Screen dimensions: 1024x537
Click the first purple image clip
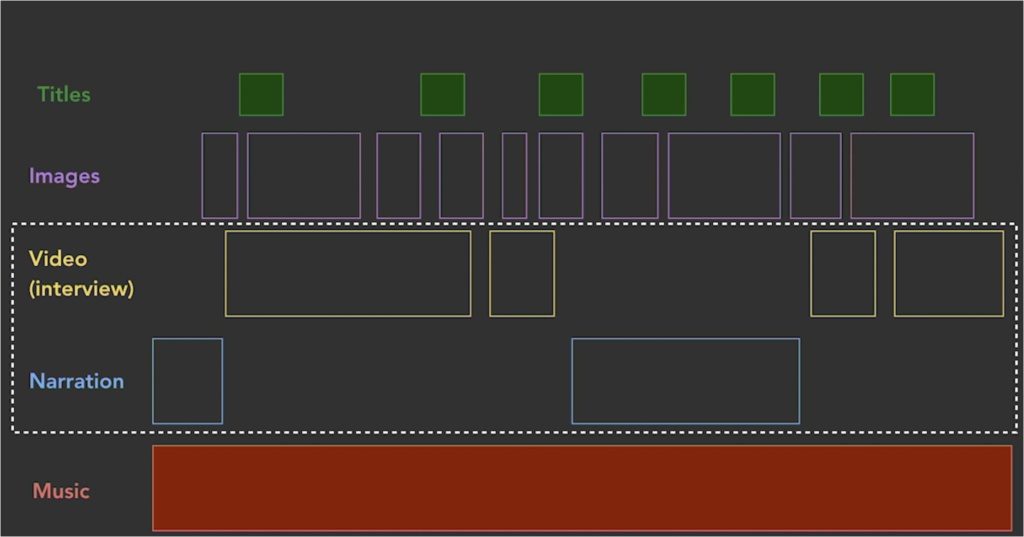coord(220,175)
